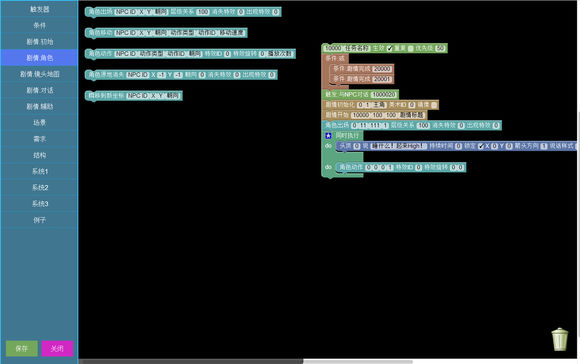This screenshot has width=580, height=364.
Task: Select the 同时执行 block header
Action: [x=347, y=136]
